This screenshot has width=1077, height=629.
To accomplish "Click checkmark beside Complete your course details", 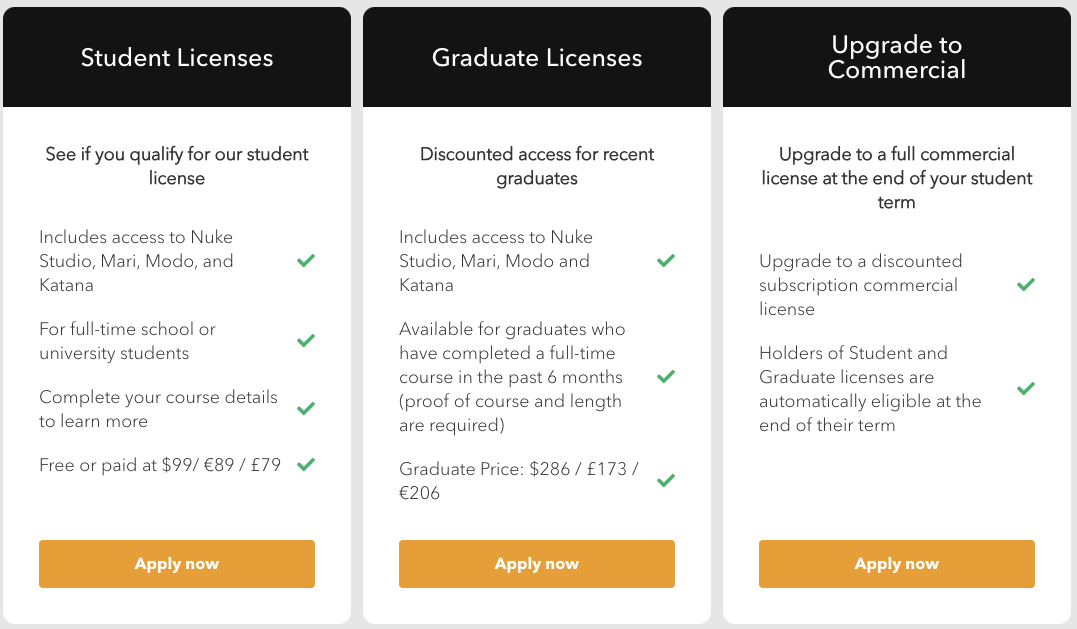I will pos(306,409).
